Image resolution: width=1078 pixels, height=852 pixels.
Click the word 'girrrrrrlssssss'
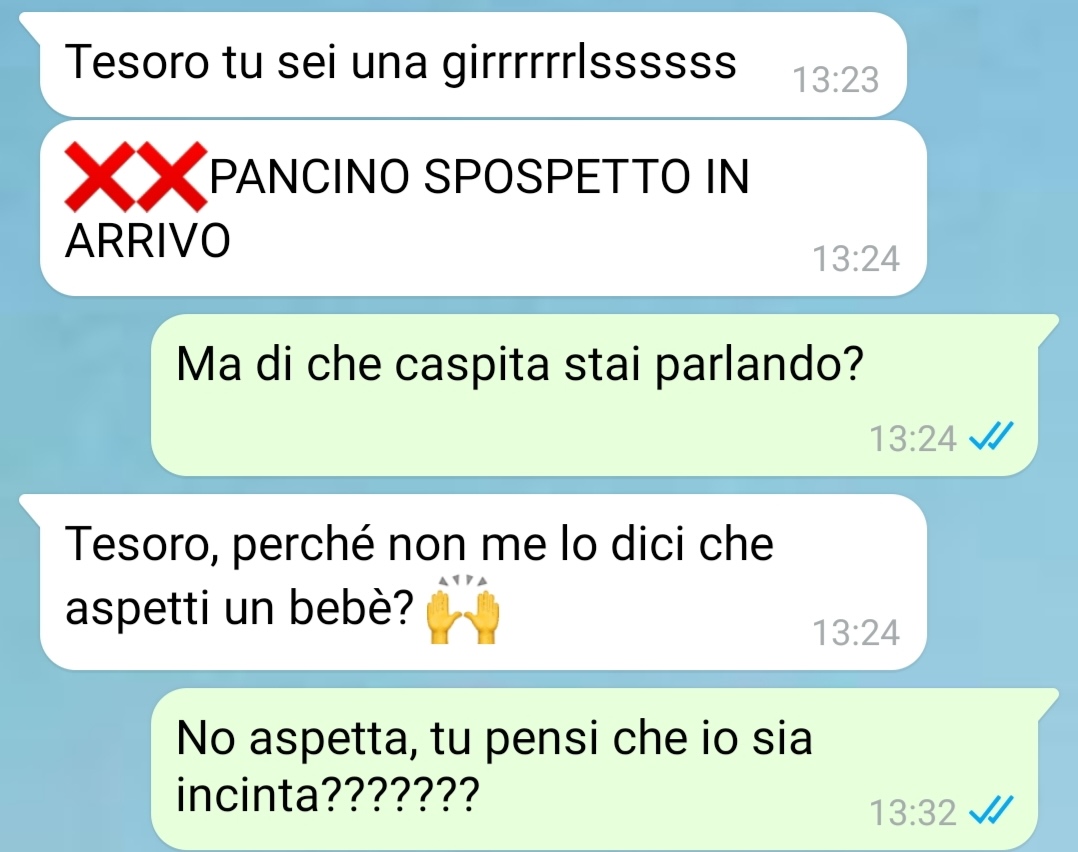(x=589, y=64)
